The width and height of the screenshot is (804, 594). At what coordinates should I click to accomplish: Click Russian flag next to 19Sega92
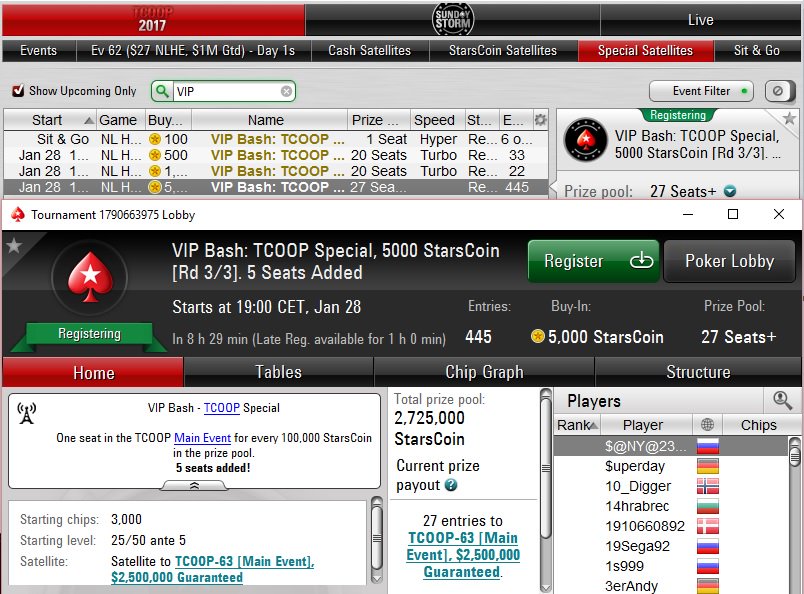click(708, 546)
